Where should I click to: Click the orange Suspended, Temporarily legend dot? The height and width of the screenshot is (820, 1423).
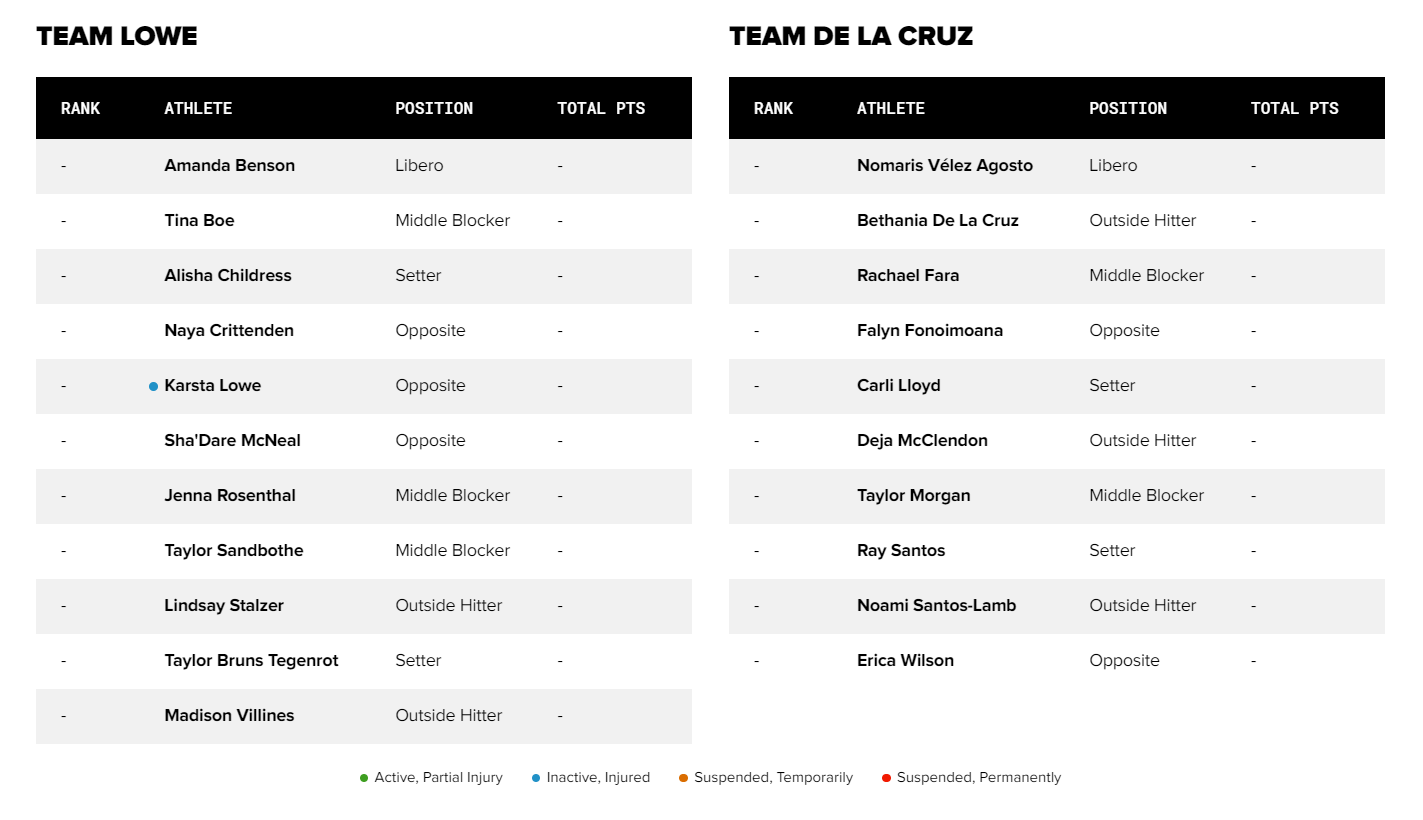point(684,778)
